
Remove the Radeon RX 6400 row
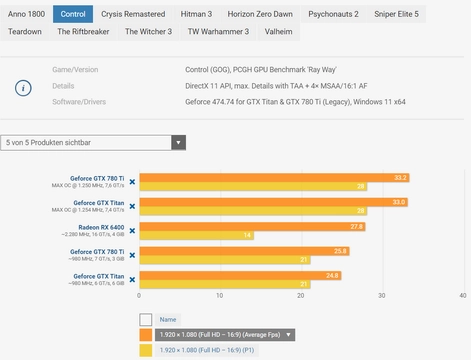point(132,231)
